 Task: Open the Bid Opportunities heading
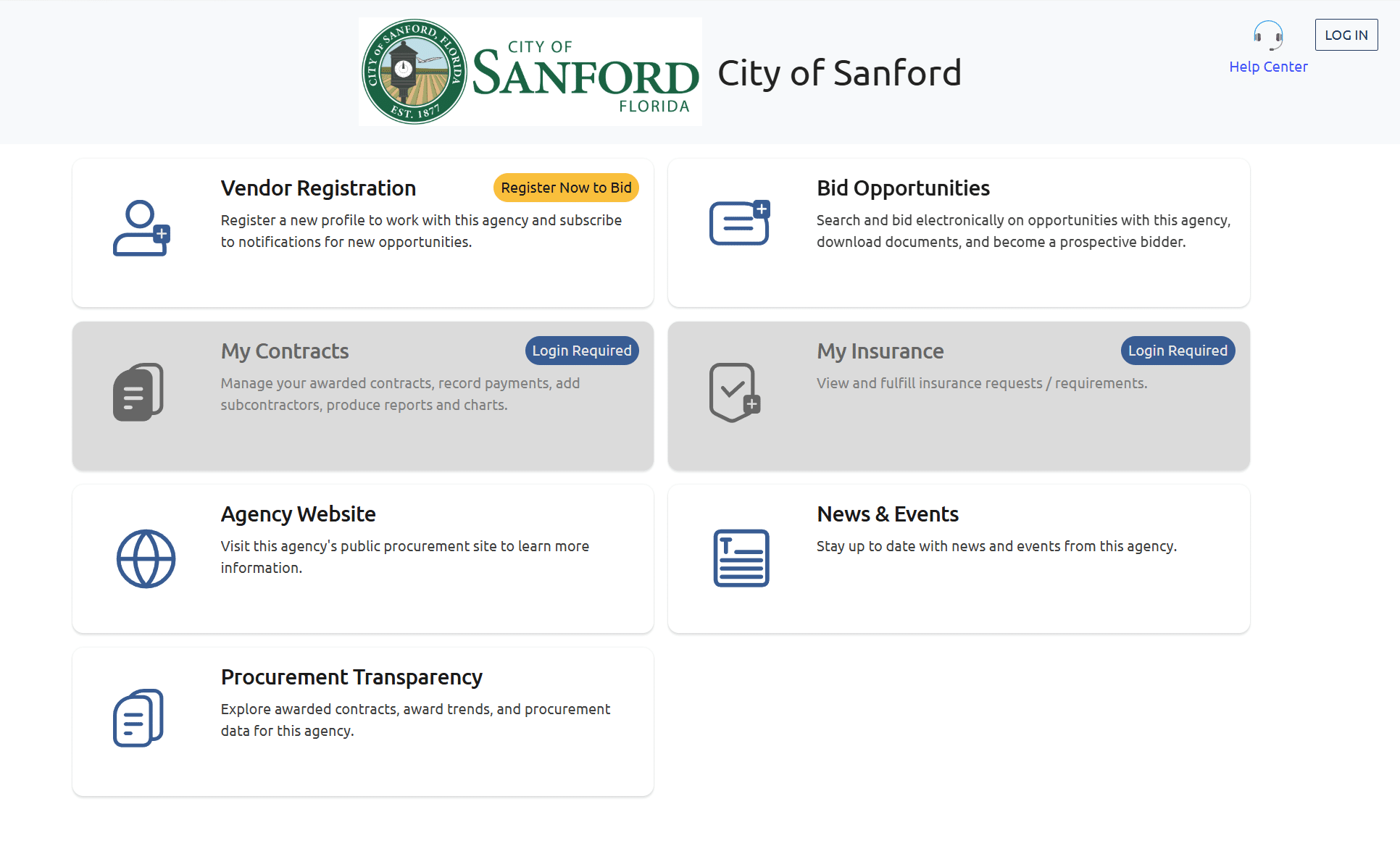[903, 188]
